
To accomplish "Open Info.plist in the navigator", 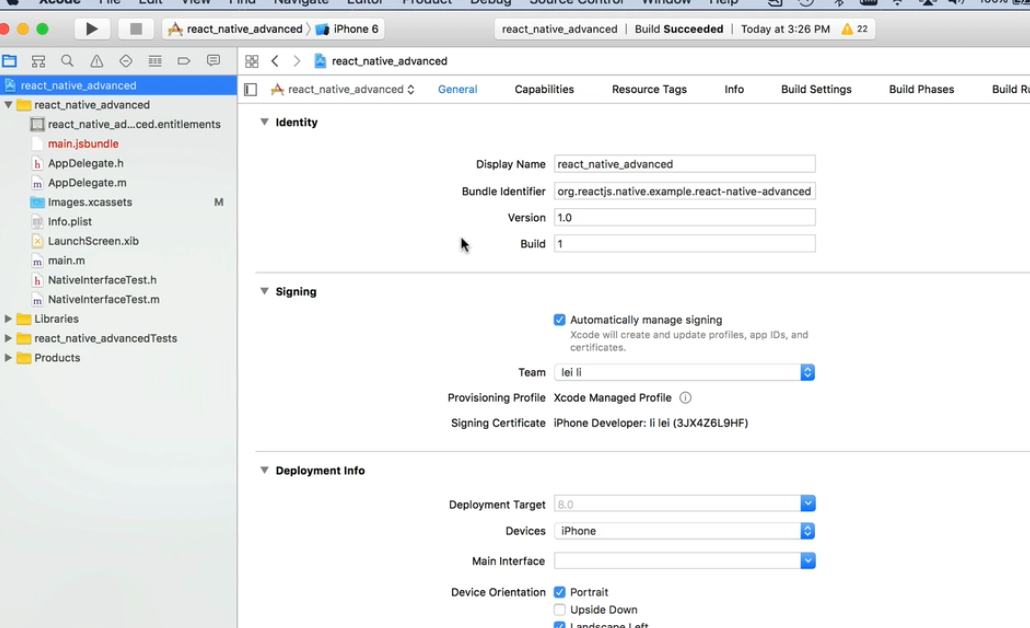I will point(70,221).
